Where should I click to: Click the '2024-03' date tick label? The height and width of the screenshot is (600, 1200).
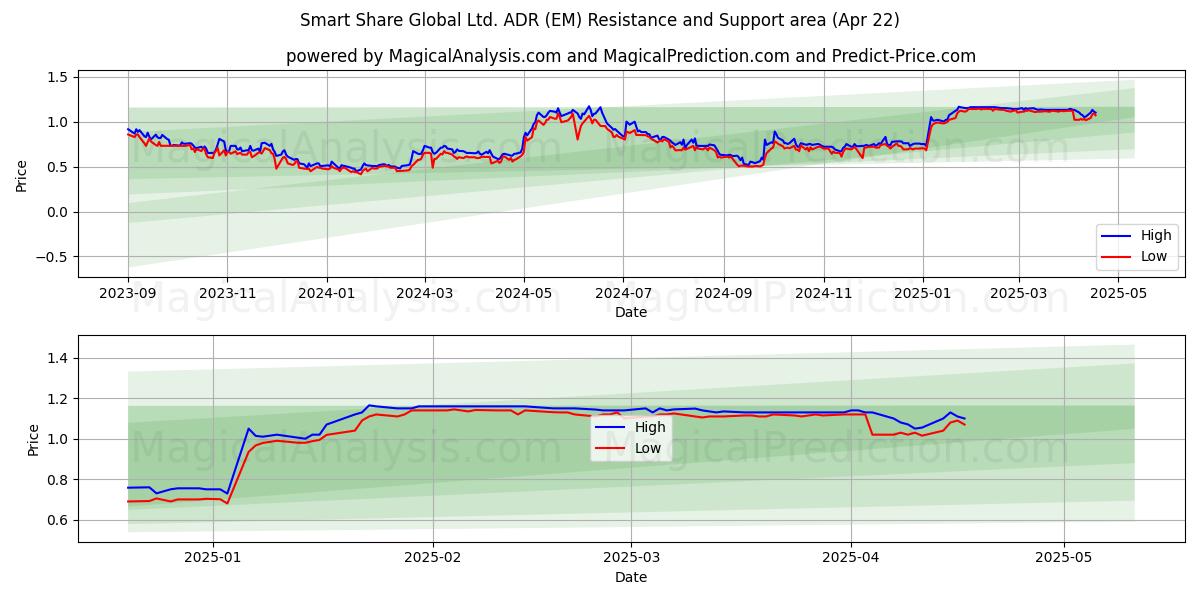424,294
